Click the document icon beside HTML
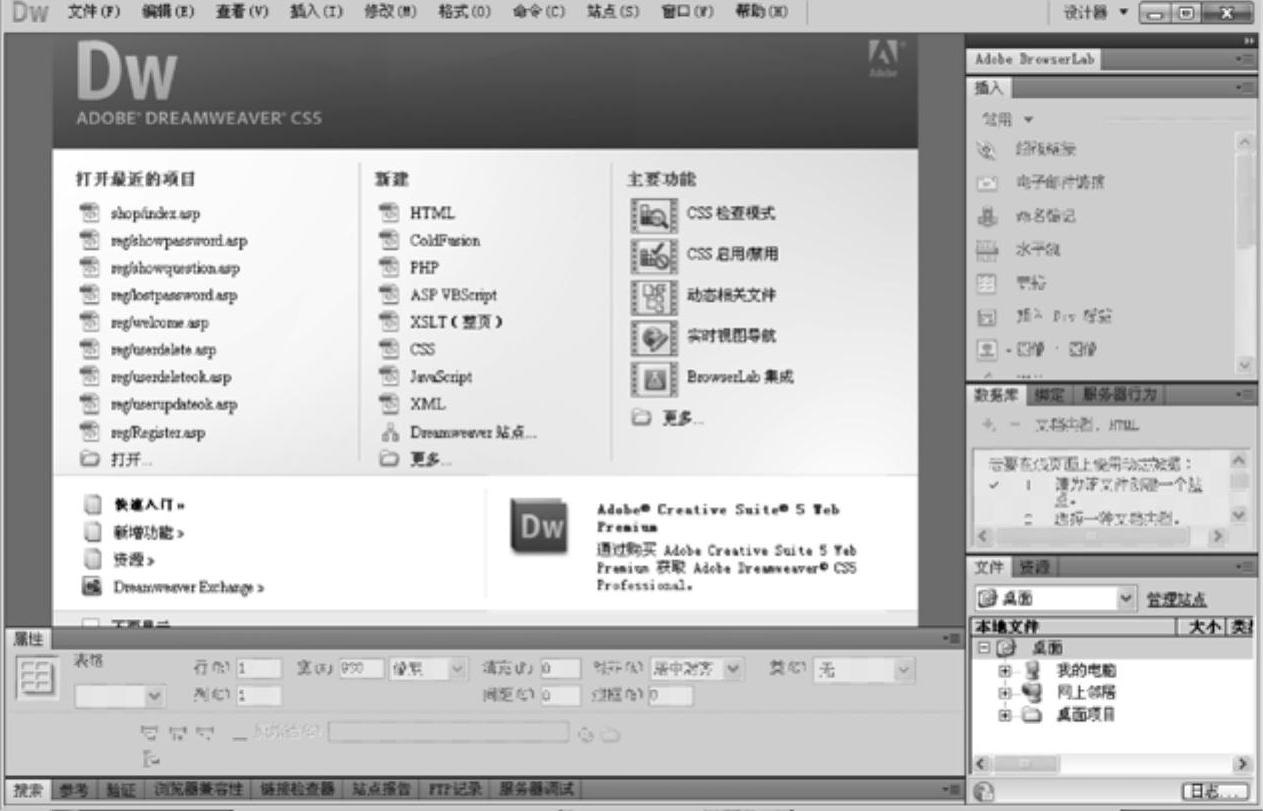The height and width of the screenshot is (811, 1263). (389, 213)
